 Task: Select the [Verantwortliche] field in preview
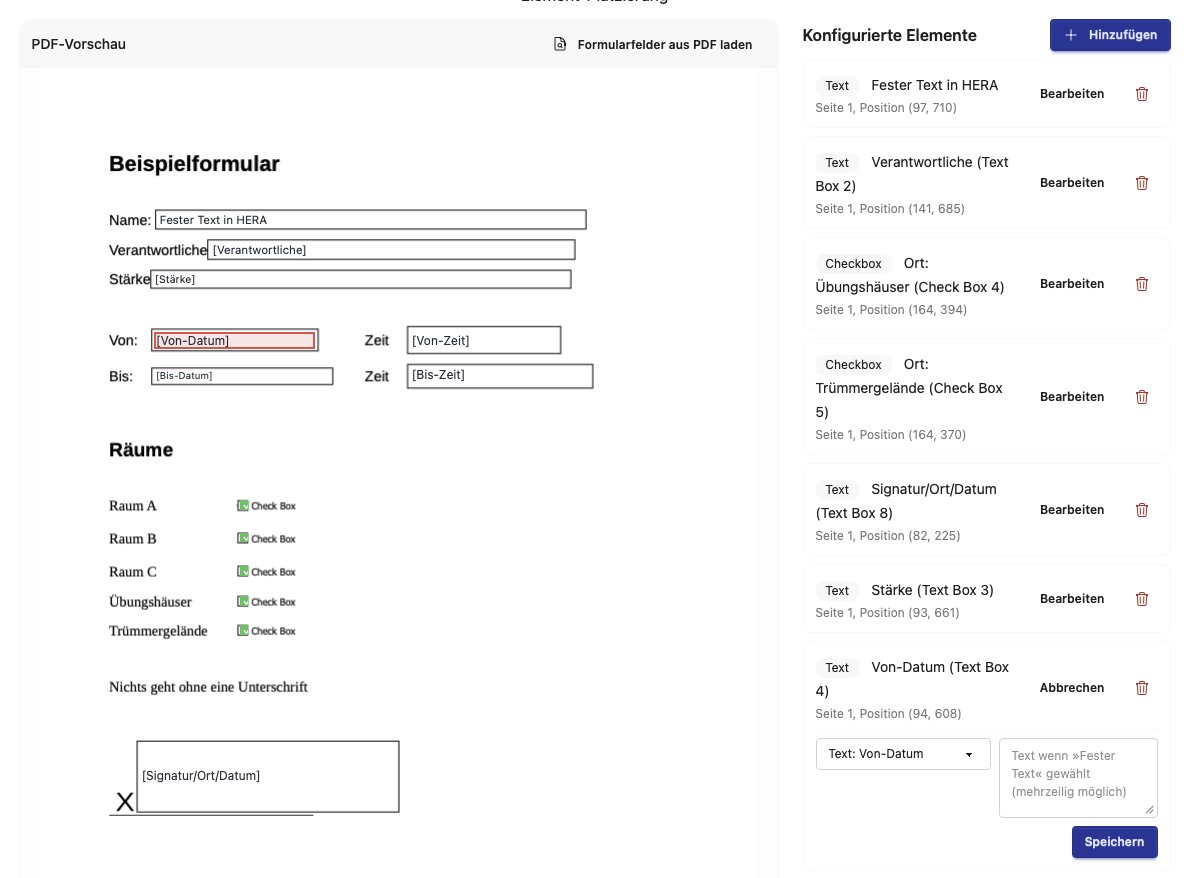[x=392, y=250]
